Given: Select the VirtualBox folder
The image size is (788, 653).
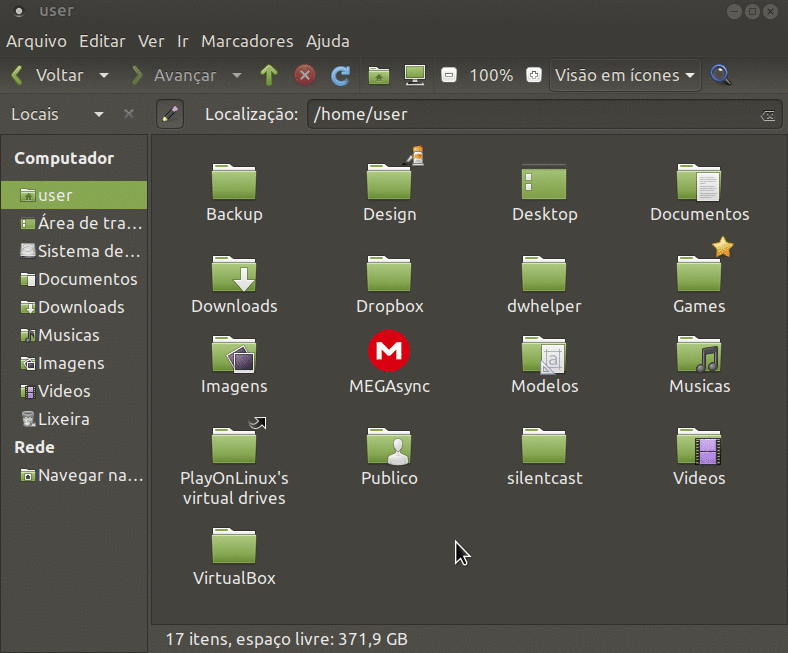Looking at the screenshot, I should (234, 557).
